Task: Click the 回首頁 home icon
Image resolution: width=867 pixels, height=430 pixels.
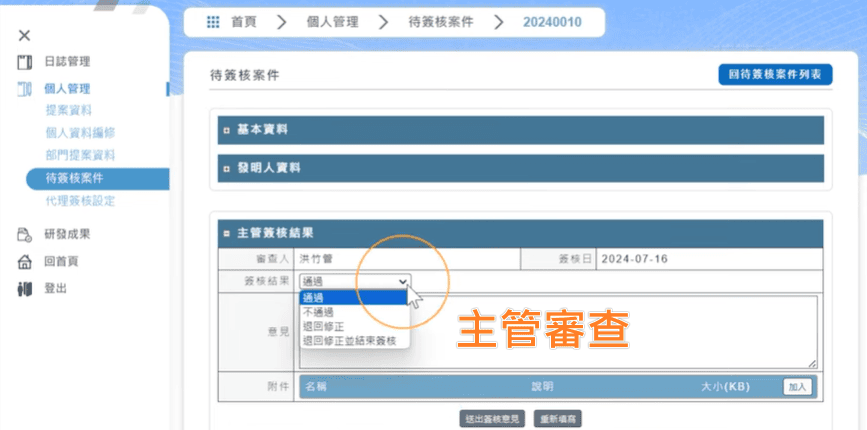Action: tap(25, 262)
